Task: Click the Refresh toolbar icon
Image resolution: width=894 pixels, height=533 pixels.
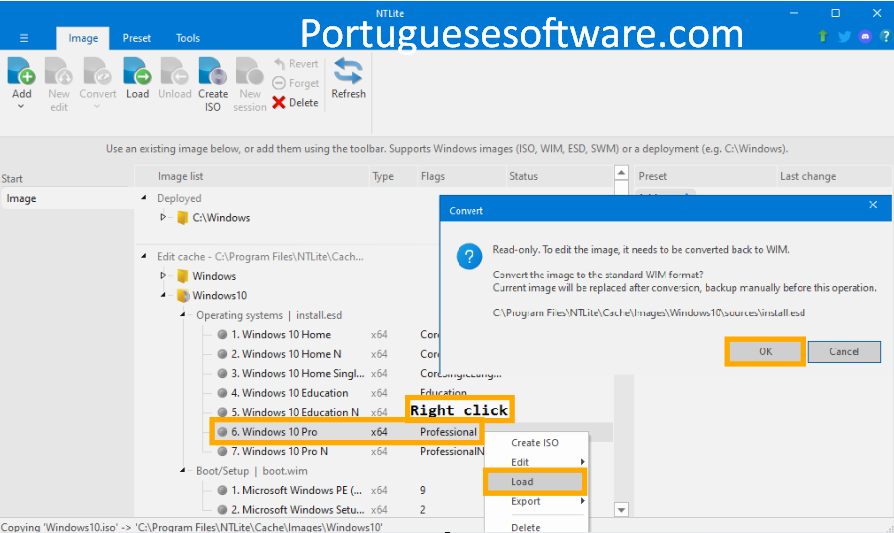Action: (x=348, y=73)
